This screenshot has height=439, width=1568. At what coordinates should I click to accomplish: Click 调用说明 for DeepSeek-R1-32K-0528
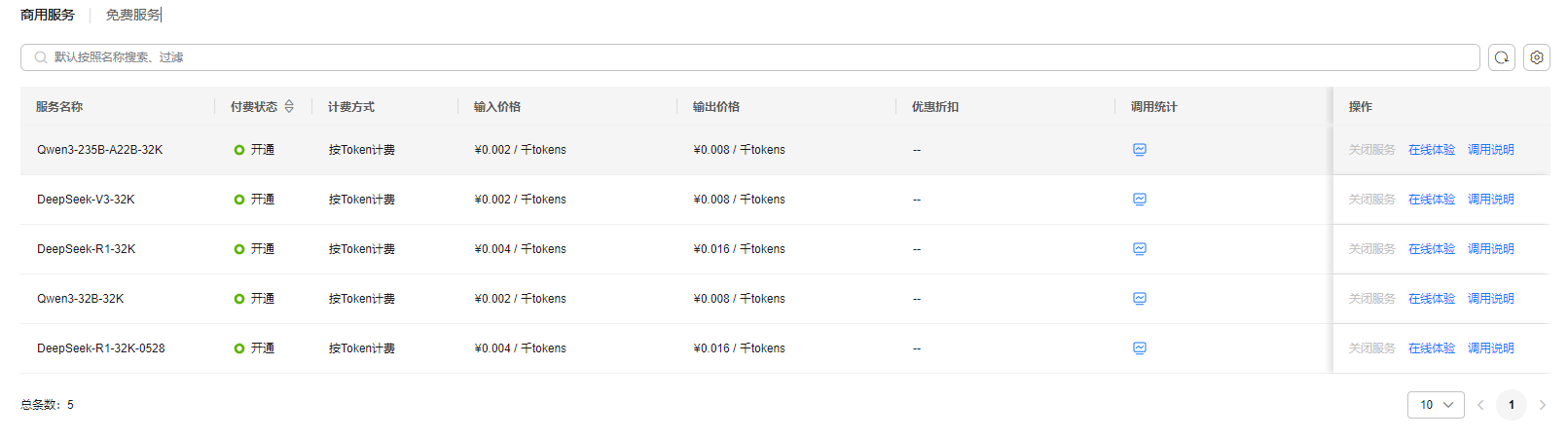click(x=1491, y=348)
